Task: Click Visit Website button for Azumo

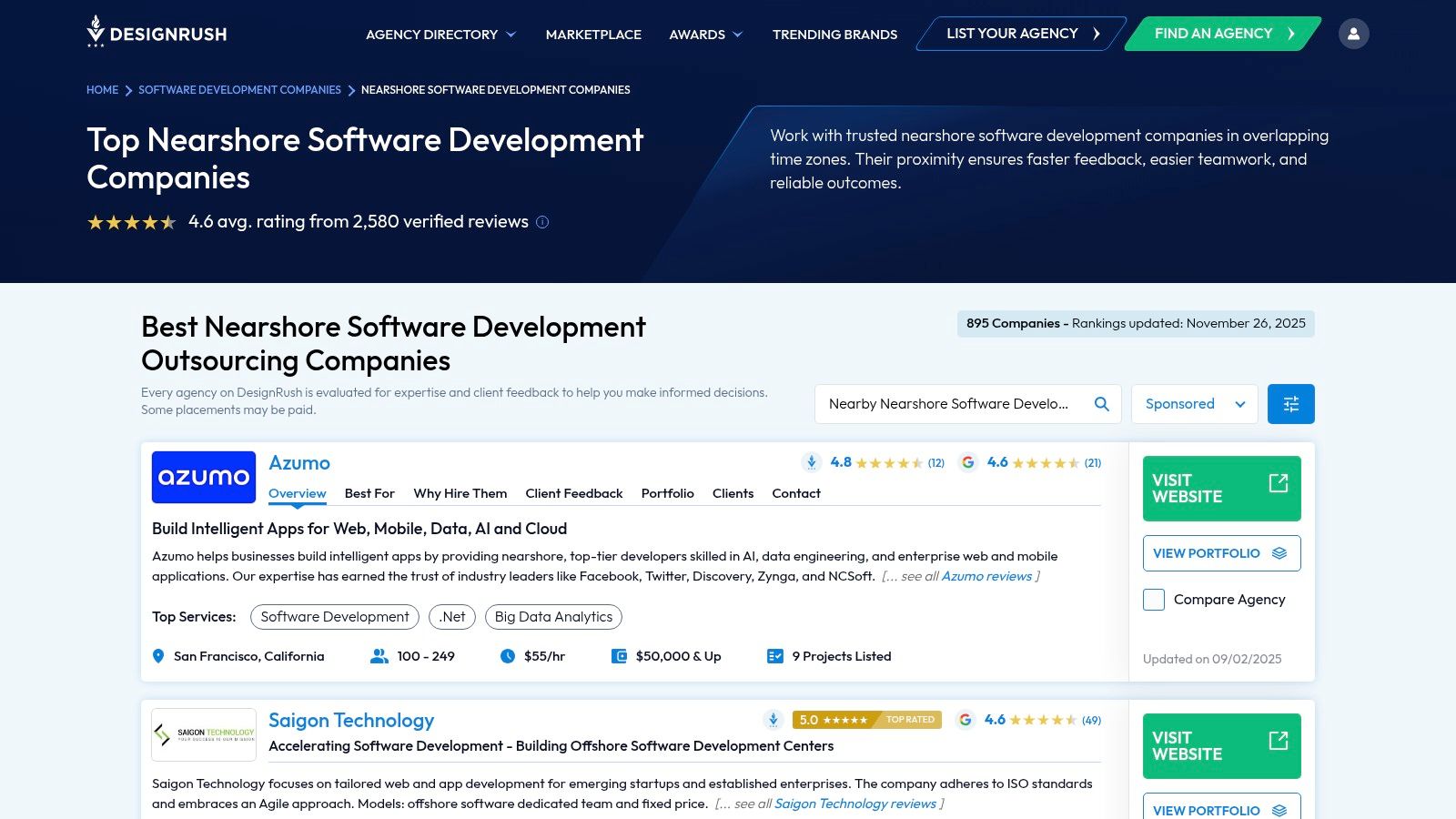Action: (x=1221, y=489)
